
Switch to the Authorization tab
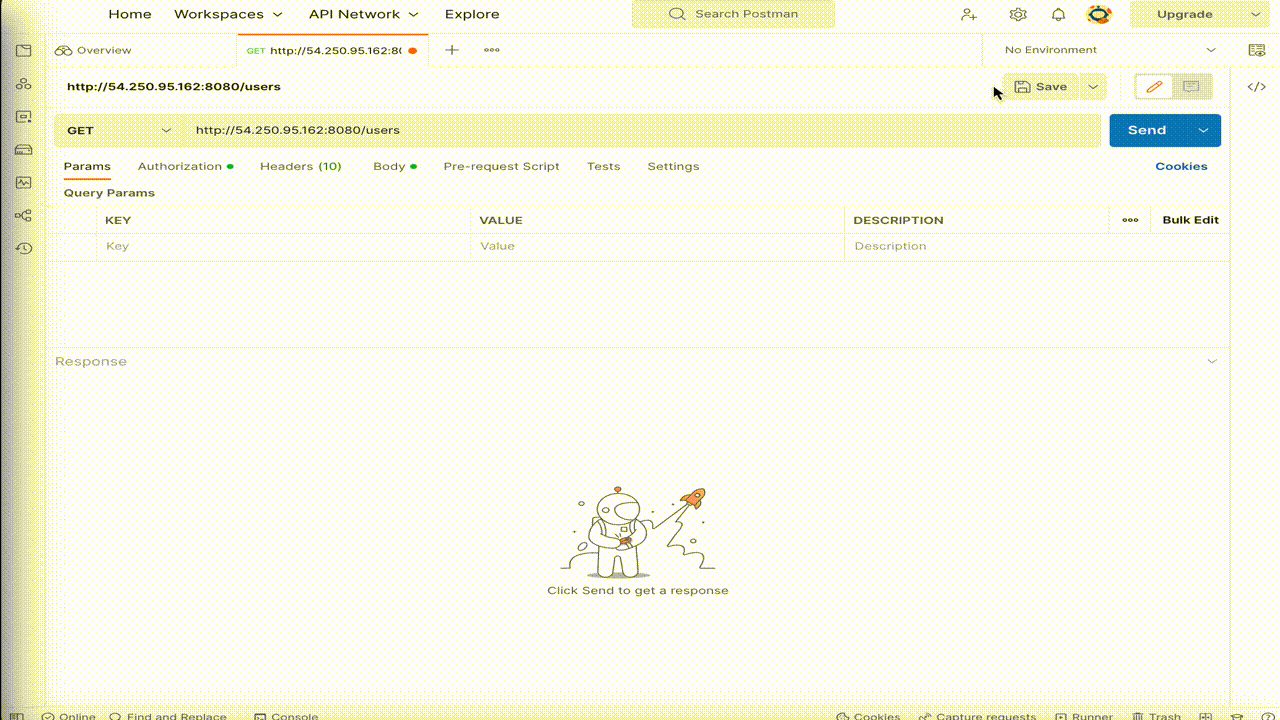click(180, 166)
